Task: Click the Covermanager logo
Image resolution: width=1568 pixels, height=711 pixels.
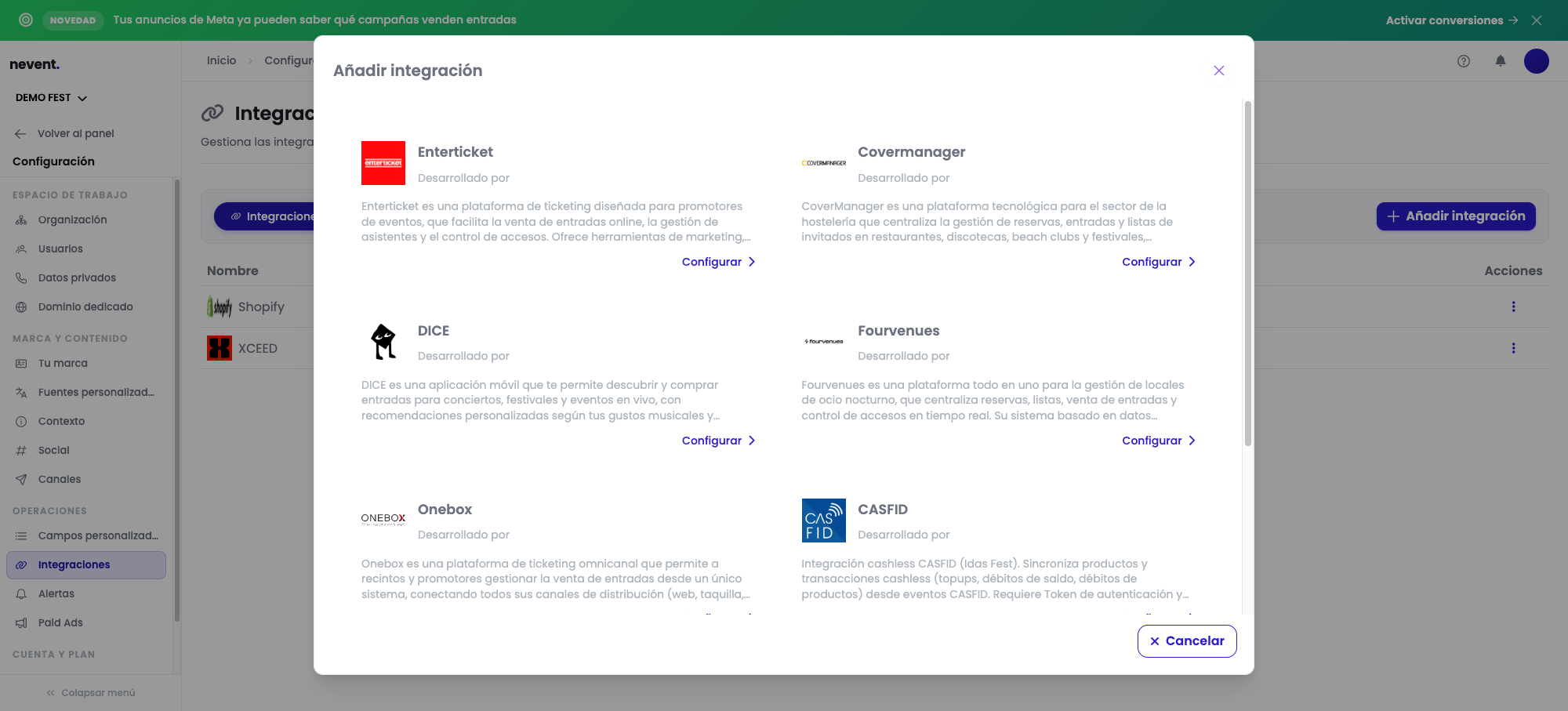Action: pos(823,163)
